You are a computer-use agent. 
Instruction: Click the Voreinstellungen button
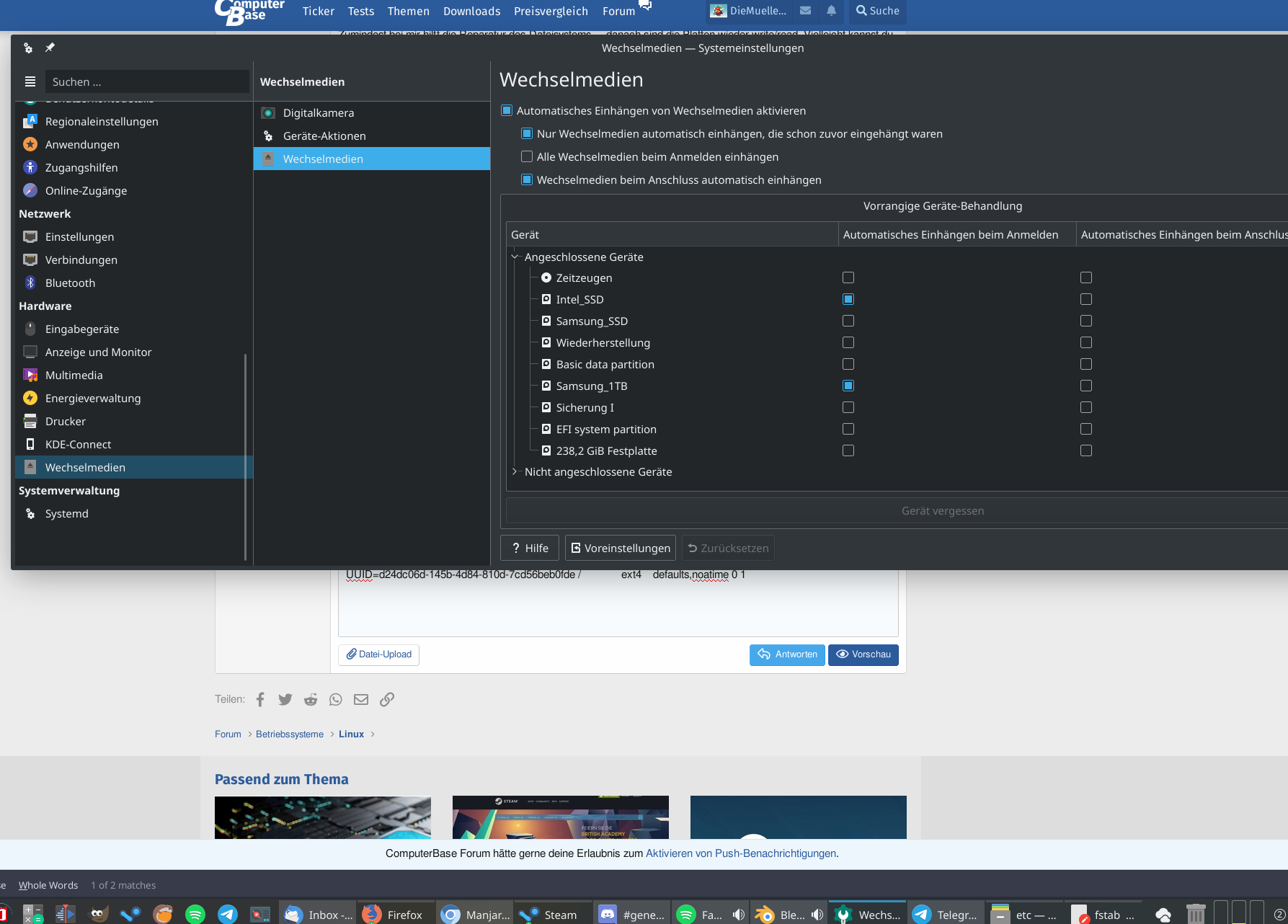pyautogui.click(x=621, y=548)
